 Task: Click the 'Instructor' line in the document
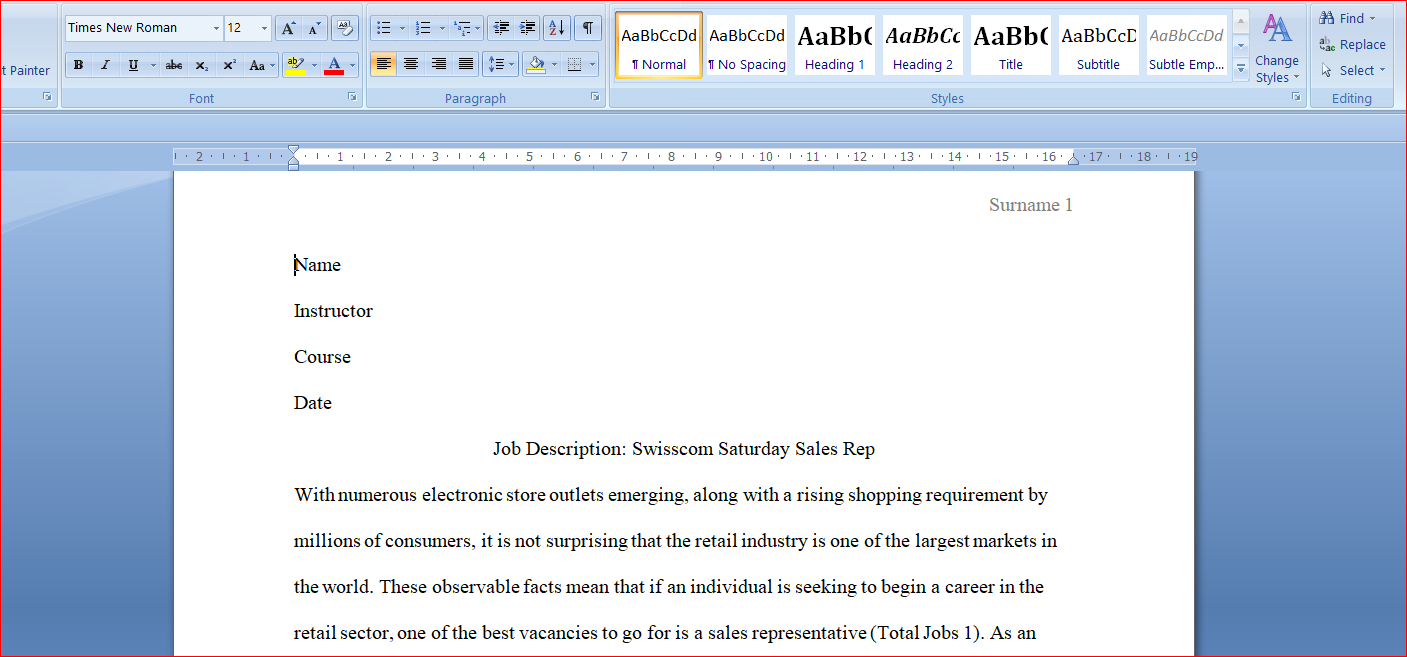point(333,311)
